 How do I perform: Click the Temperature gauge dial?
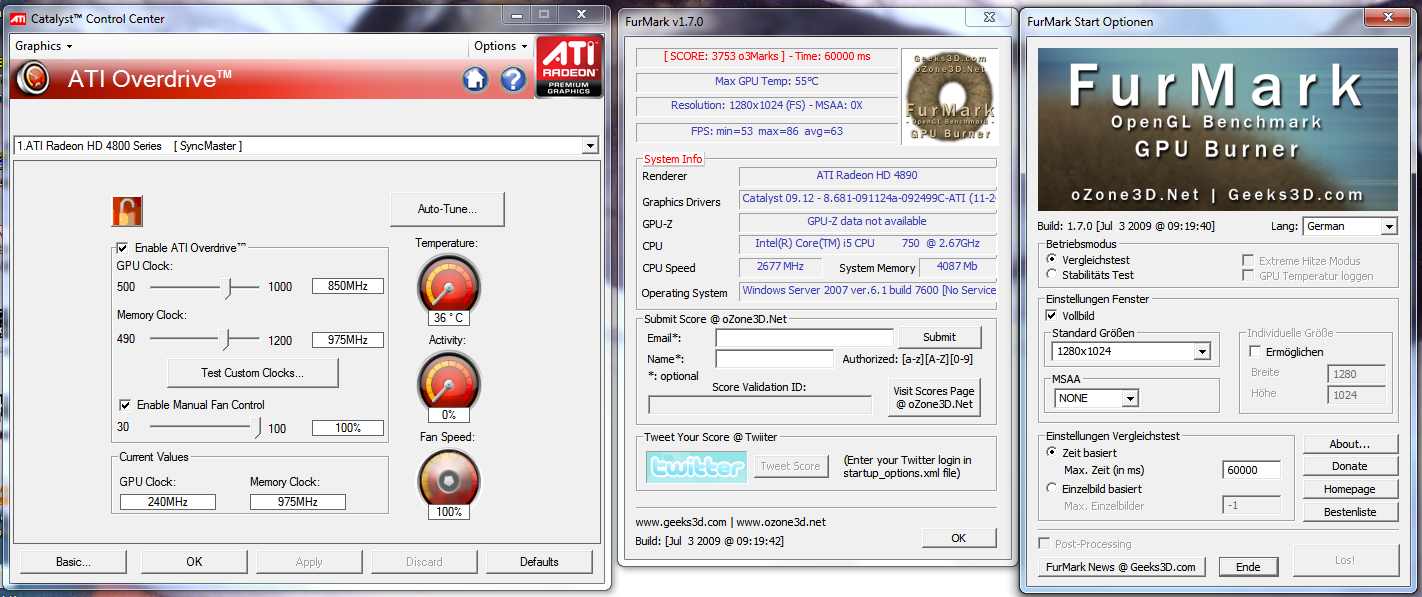[448, 284]
